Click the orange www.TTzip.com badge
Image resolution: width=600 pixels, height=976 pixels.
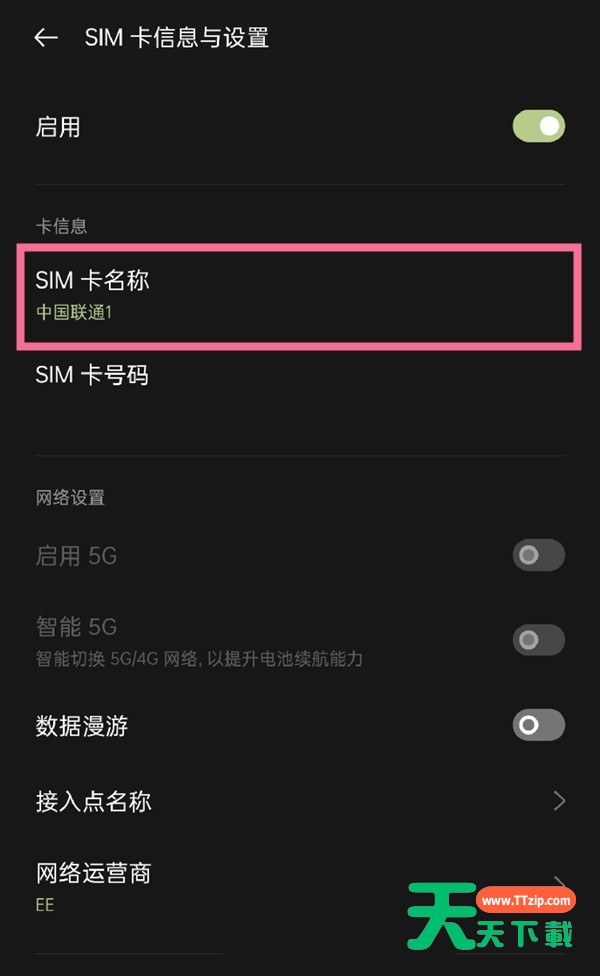[x=525, y=900]
